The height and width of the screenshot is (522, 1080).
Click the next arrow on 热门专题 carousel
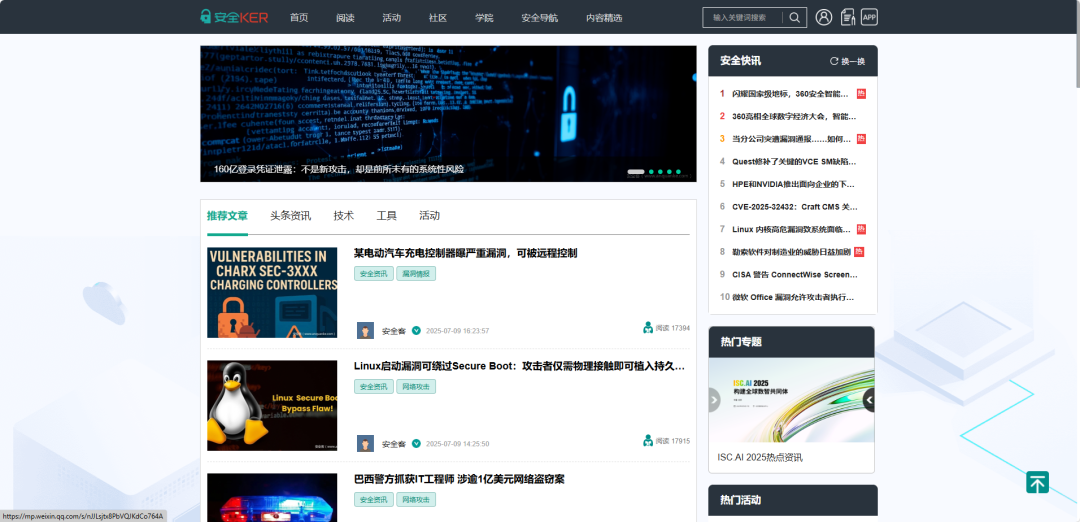click(x=869, y=400)
